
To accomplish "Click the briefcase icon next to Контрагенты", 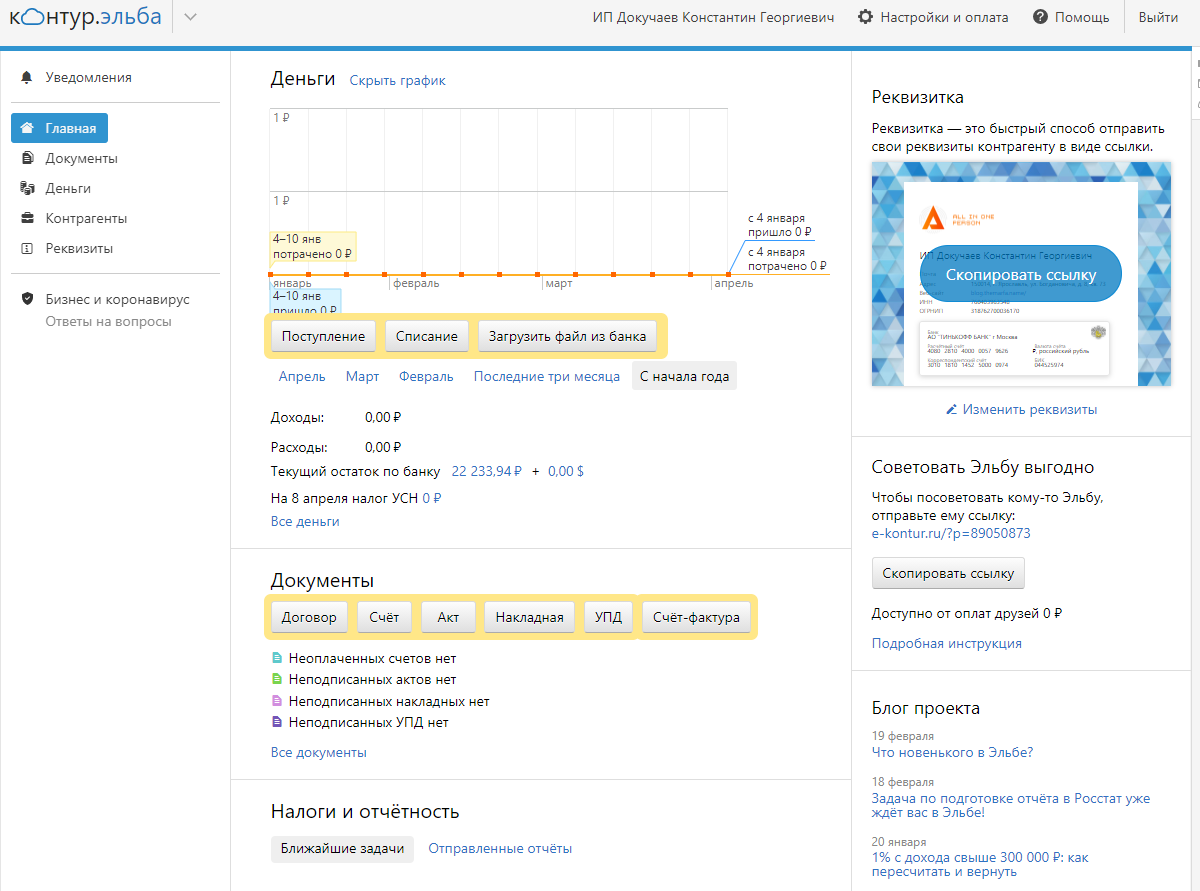I will coord(27,218).
